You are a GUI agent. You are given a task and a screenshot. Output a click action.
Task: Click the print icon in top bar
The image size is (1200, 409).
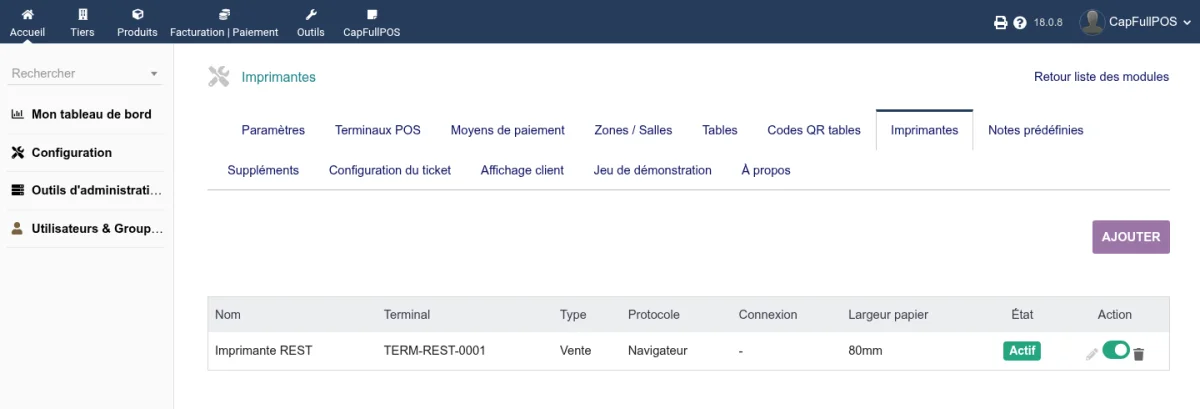coord(1000,23)
